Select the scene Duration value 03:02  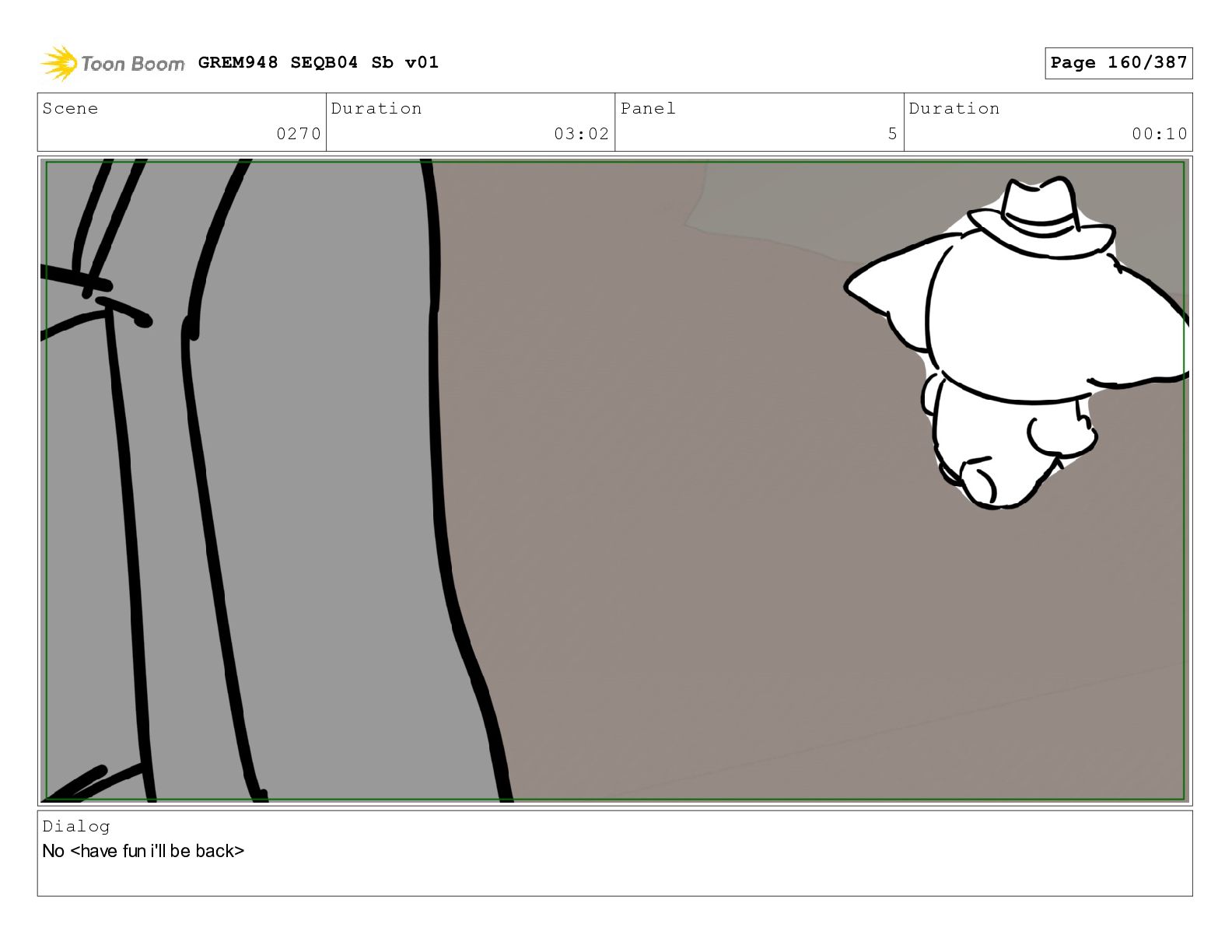coord(581,134)
